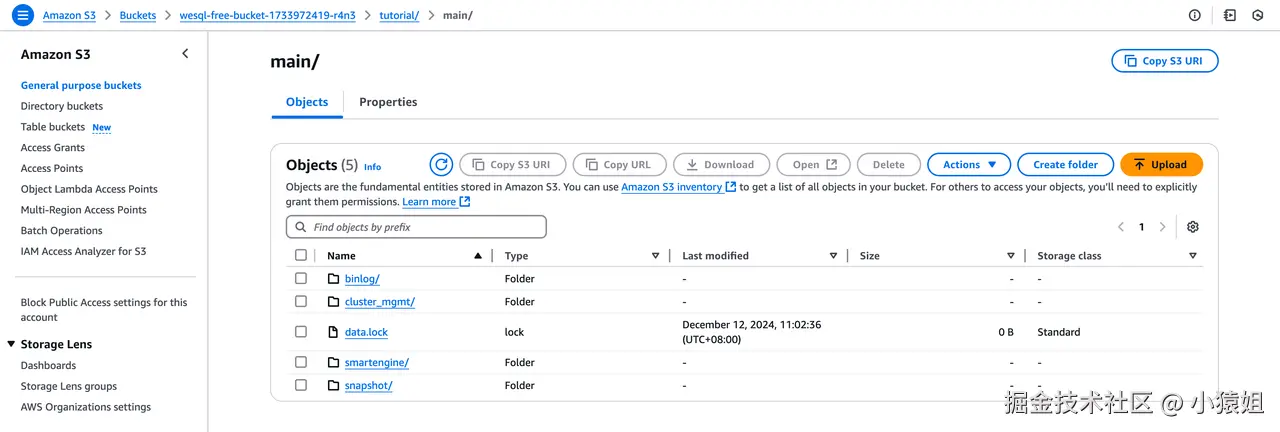1280x432 pixels.
Task: Click the info circle icon in breadcrumb bar
Action: pos(1194,15)
